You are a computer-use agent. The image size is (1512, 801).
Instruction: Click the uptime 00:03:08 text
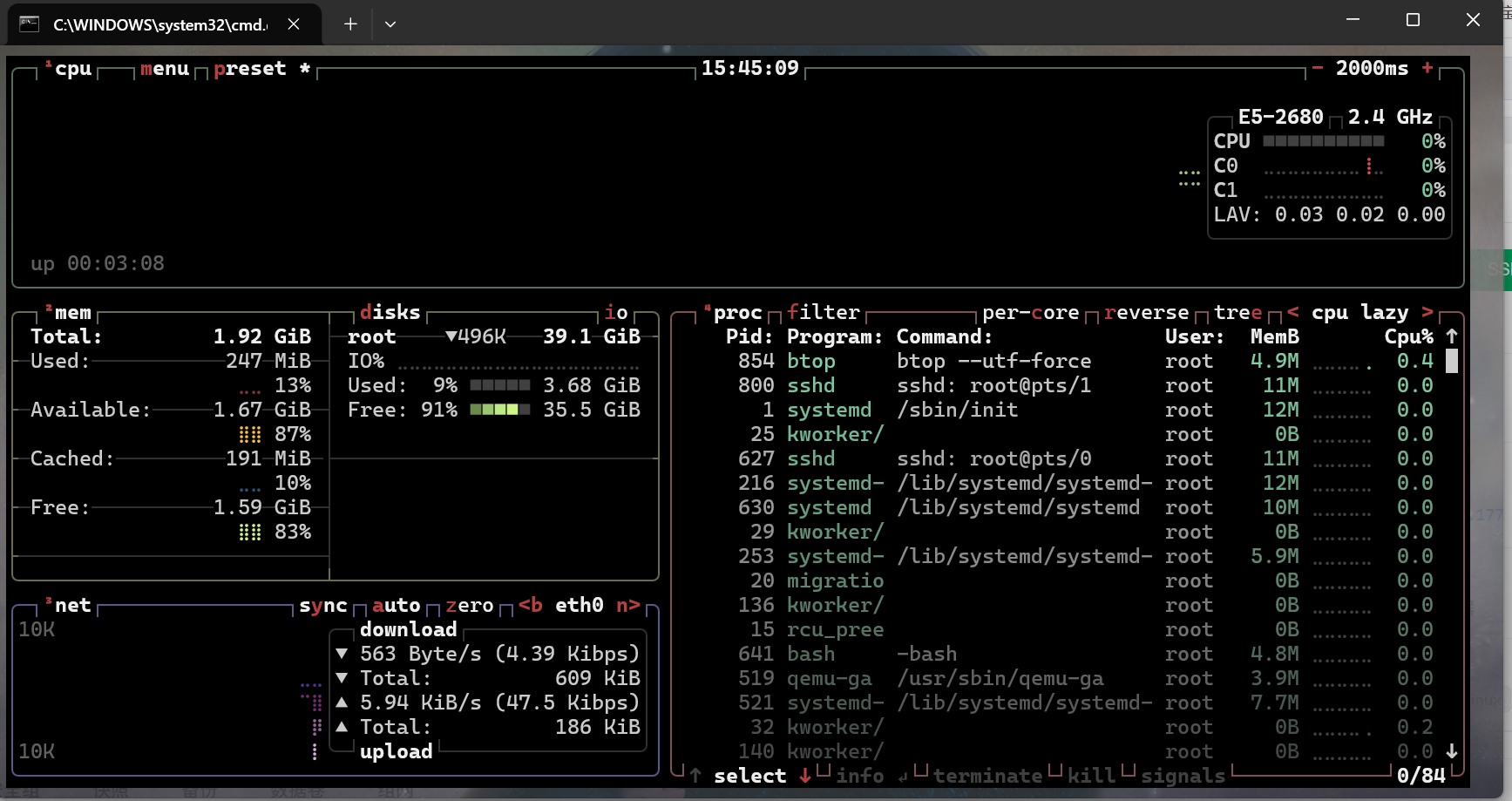point(98,263)
